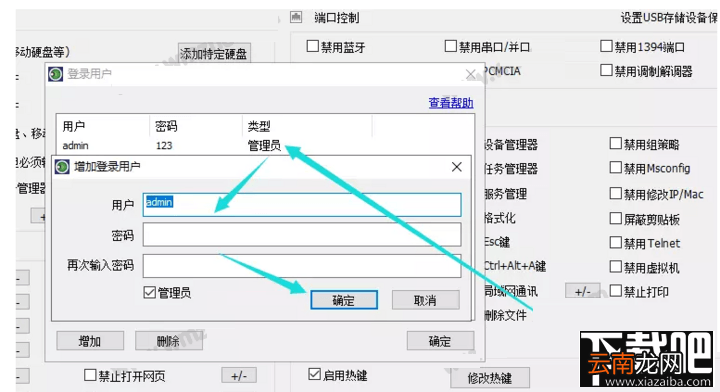This screenshot has width=720, height=392.
Task: Click the +/- button beside 禁止打开网页
Action: click(239, 376)
